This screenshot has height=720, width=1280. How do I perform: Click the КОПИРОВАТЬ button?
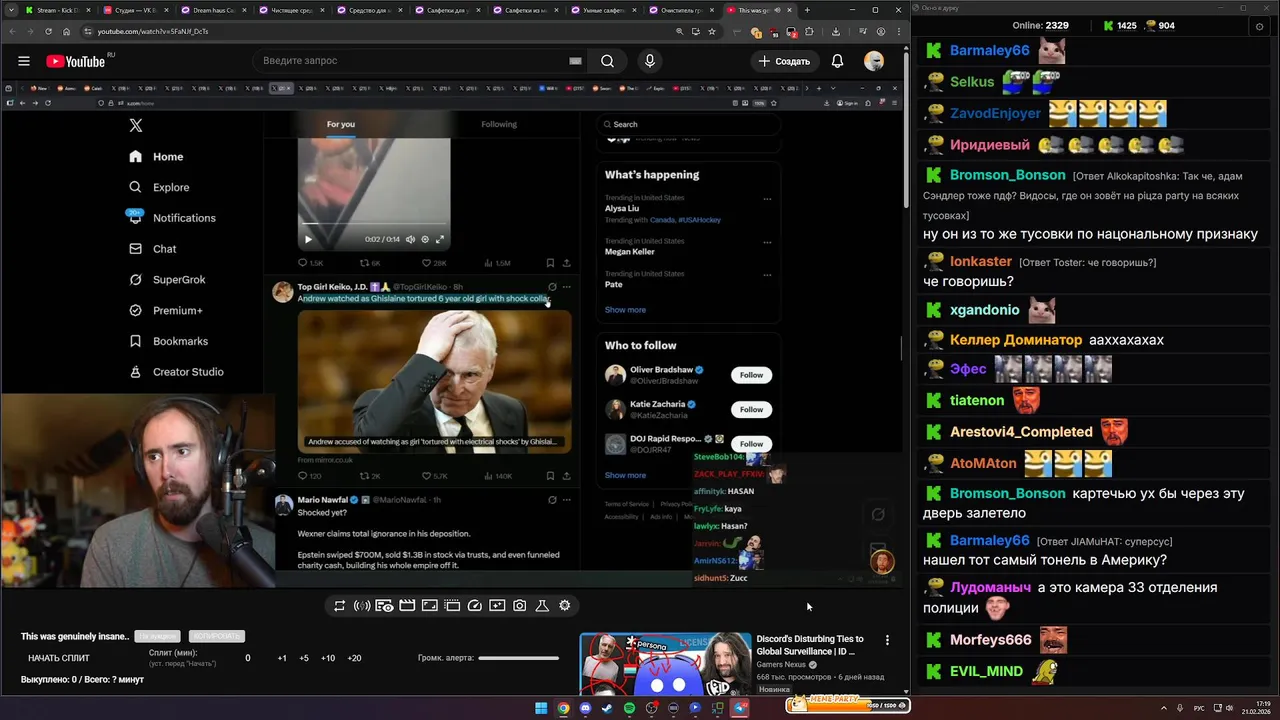click(x=216, y=636)
